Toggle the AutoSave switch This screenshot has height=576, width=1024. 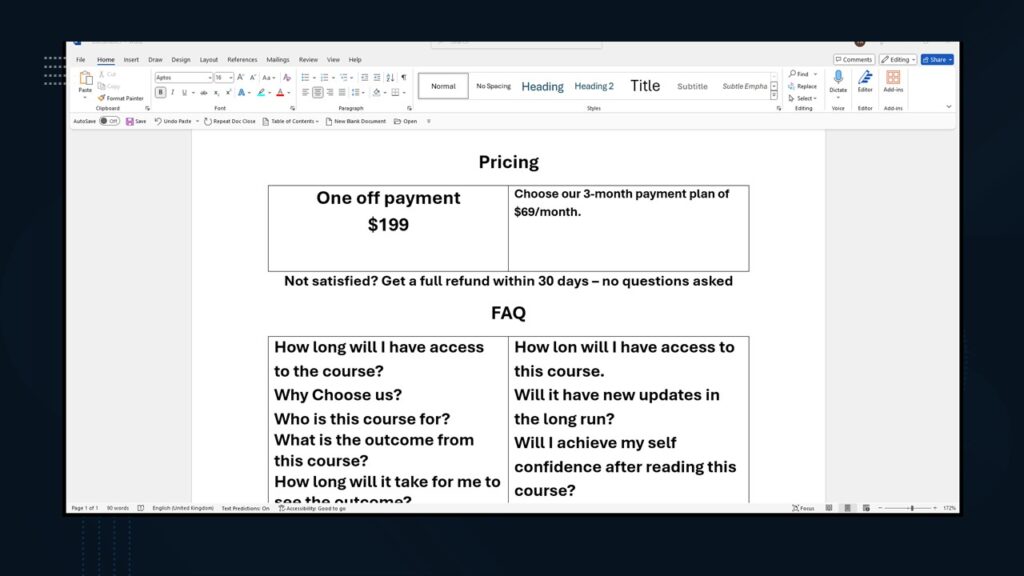109,121
